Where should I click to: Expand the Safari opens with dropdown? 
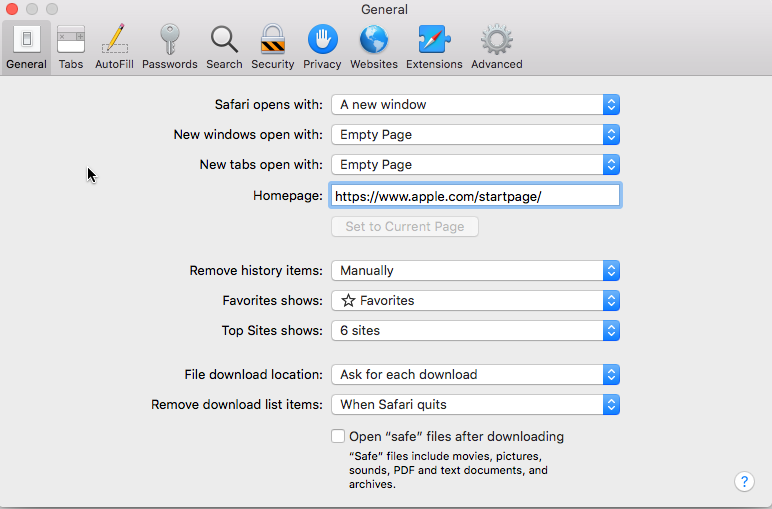475,104
